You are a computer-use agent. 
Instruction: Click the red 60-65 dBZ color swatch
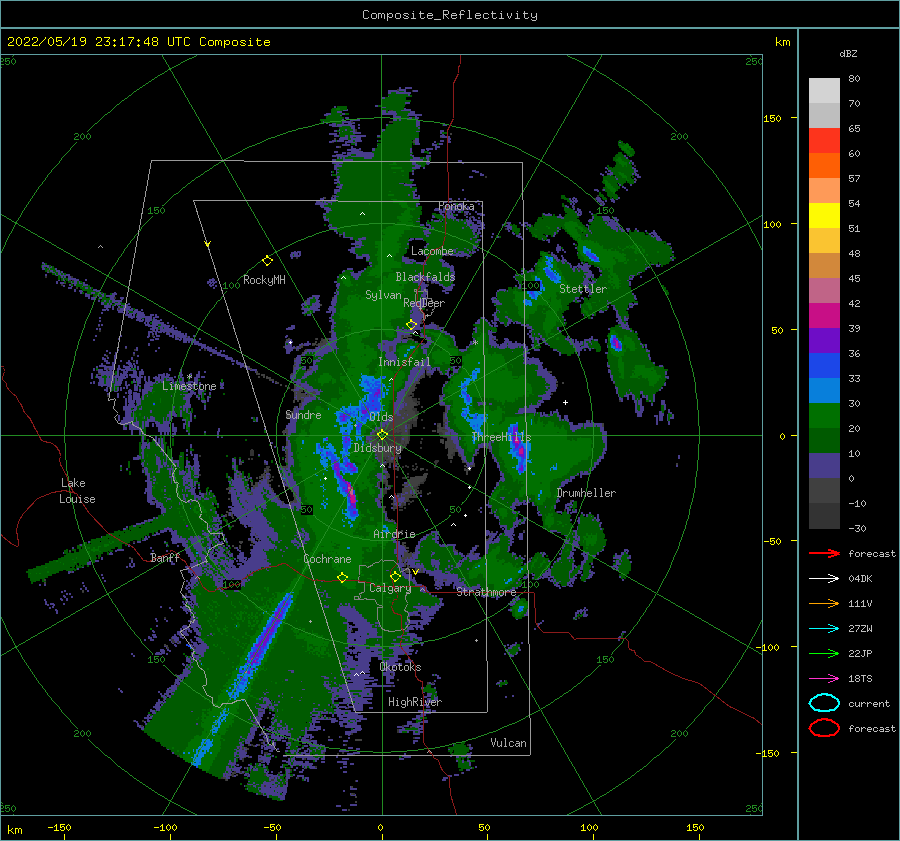tap(824, 141)
